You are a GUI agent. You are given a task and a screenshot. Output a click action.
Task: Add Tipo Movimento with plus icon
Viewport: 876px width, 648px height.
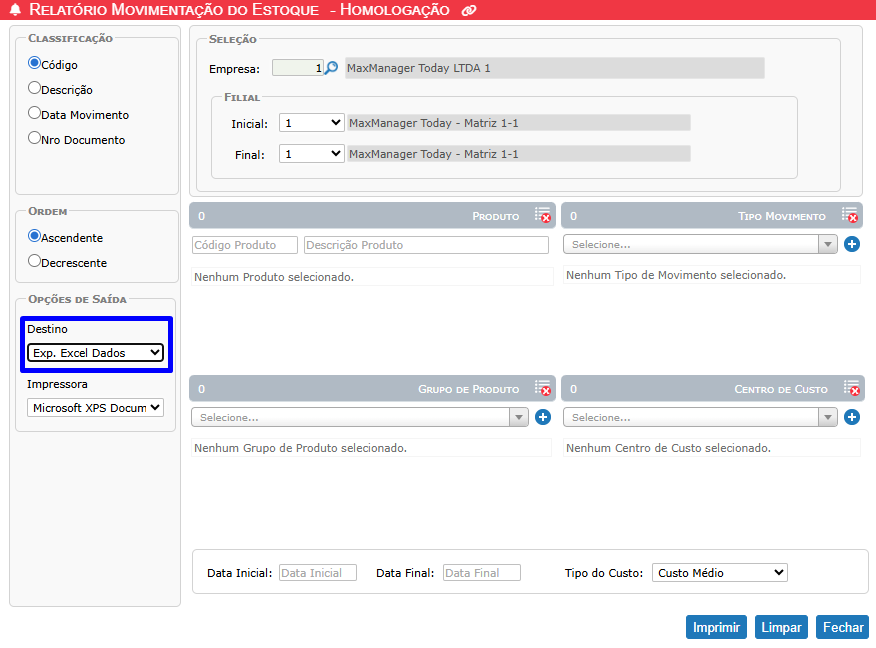[x=852, y=244]
